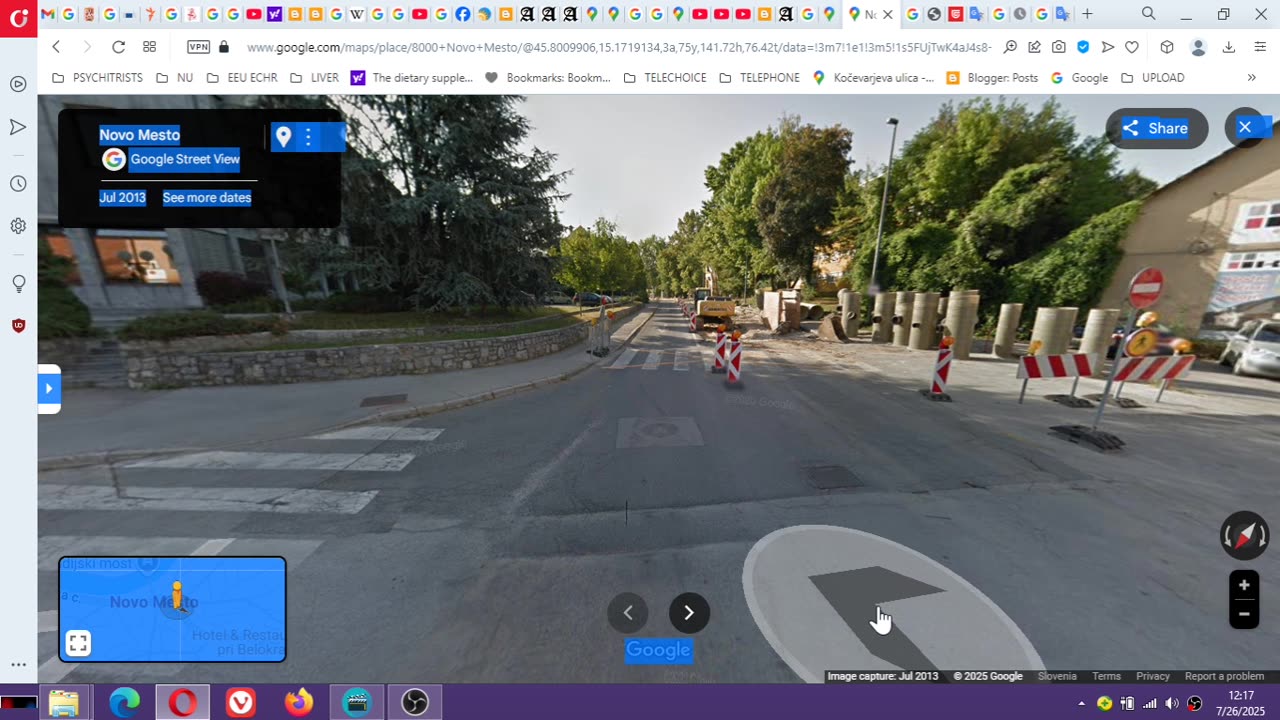The height and width of the screenshot is (720, 1280).
Task: Go forward in browser history
Action: pyautogui.click(x=87, y=47)
